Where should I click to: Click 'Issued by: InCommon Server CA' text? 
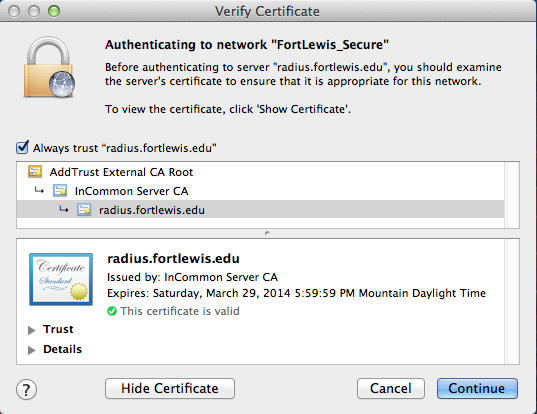(x=192, y=277)
